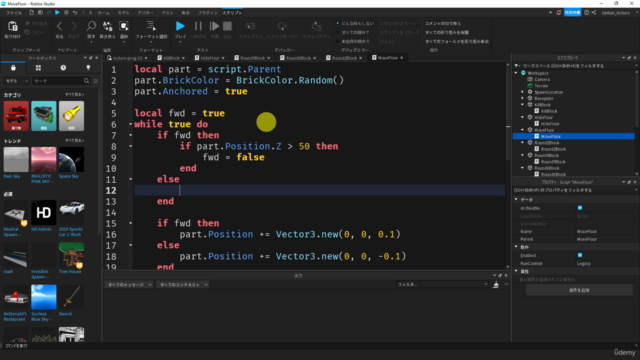640x360 pixels.
Task: Switch to the KillBlock script tab
Action: 171,58
